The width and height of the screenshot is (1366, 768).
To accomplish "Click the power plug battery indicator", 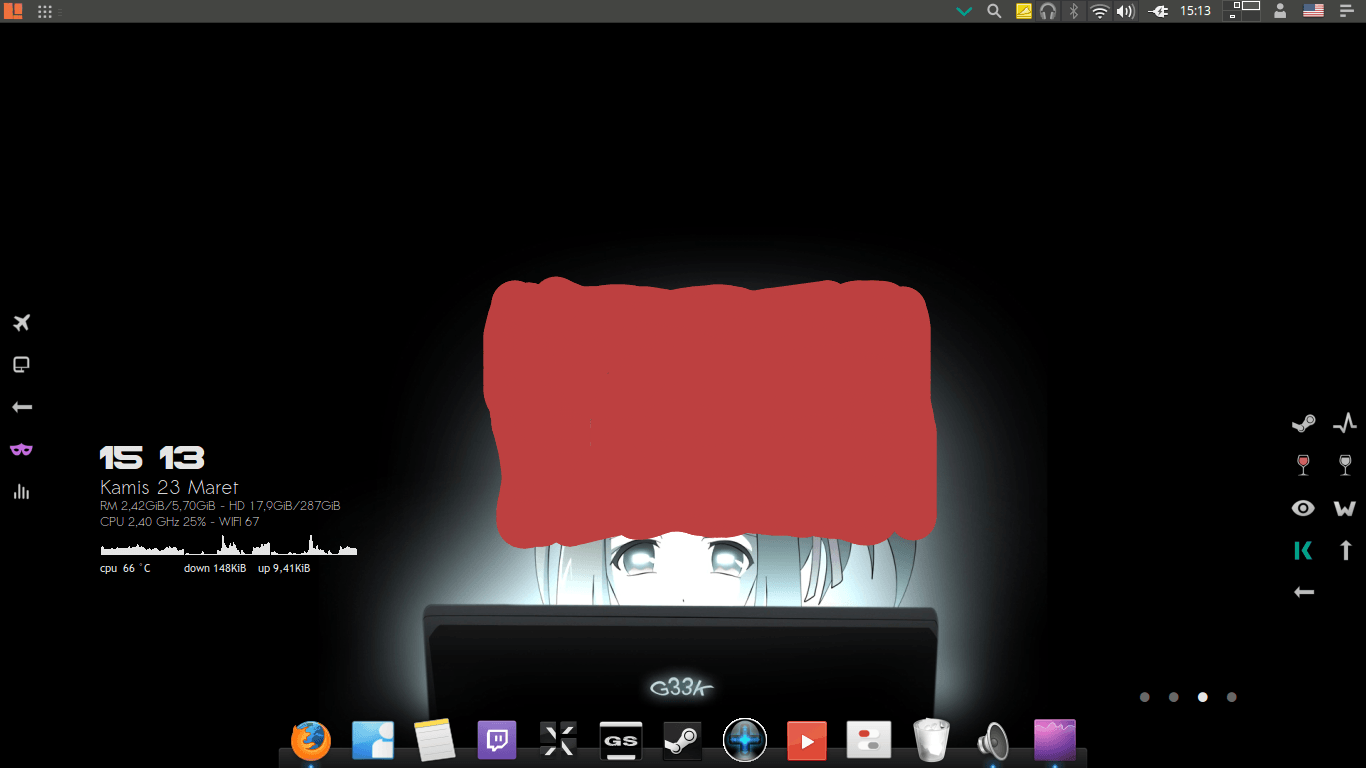I will click(x=1158, y=11).
